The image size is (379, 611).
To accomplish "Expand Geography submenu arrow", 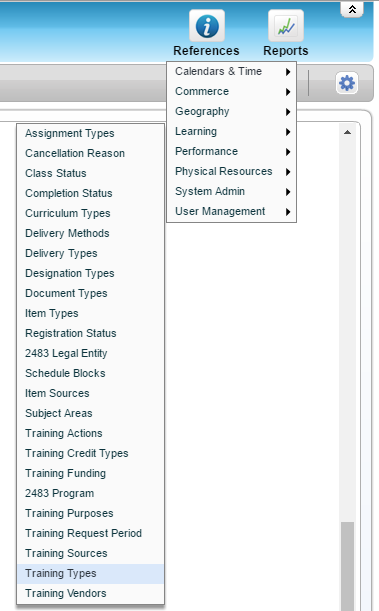I will pyautogui.click(x=288, y=112).
